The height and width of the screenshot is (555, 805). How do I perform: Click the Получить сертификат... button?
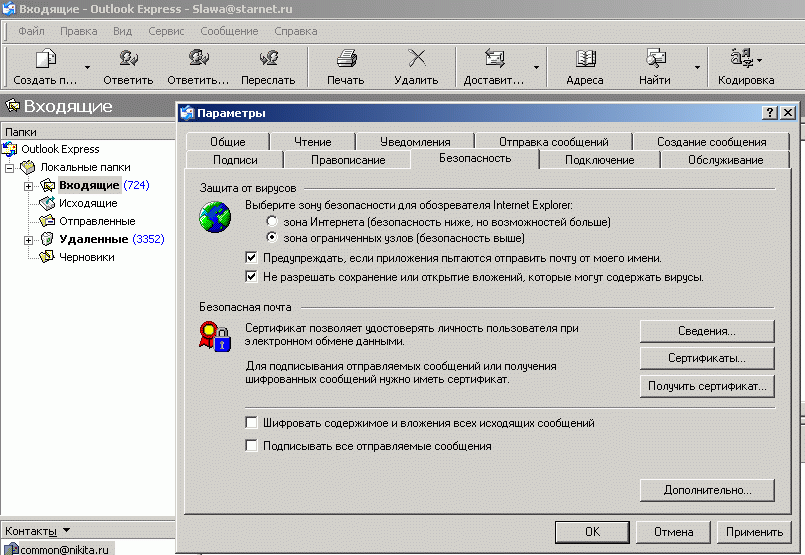pos(707,386)
